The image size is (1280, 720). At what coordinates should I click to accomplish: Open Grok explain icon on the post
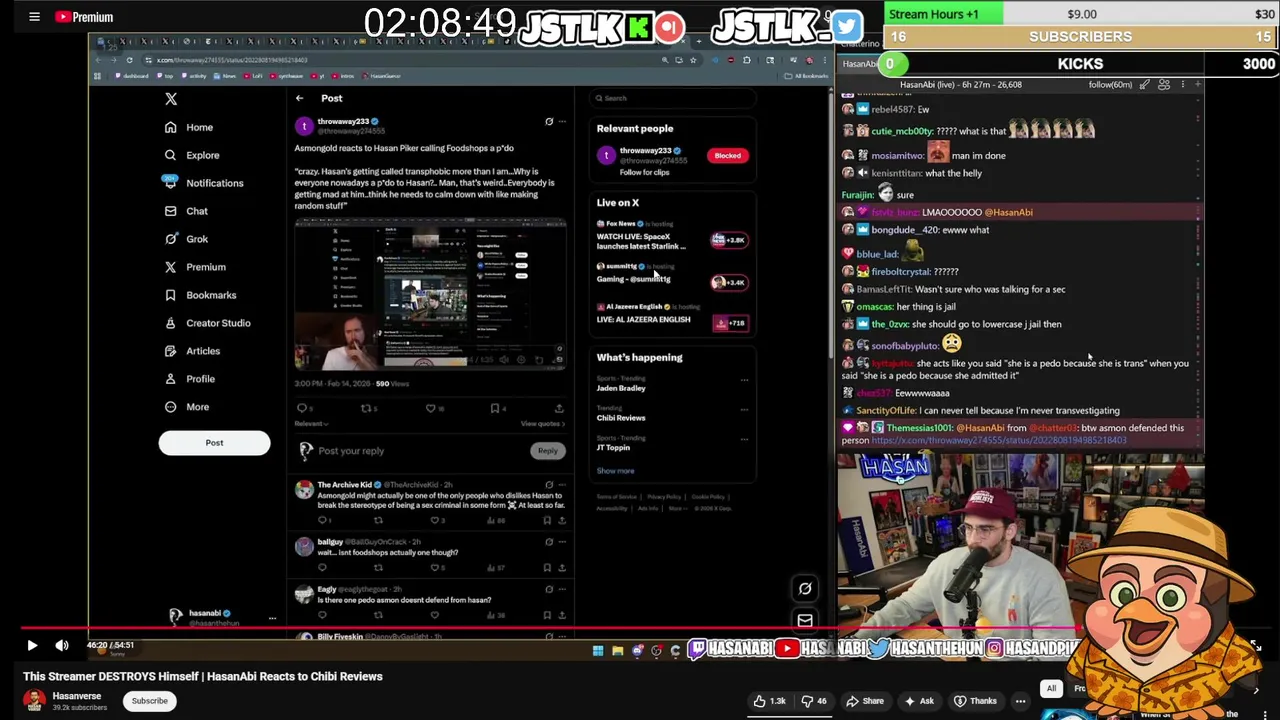[549, 121]
